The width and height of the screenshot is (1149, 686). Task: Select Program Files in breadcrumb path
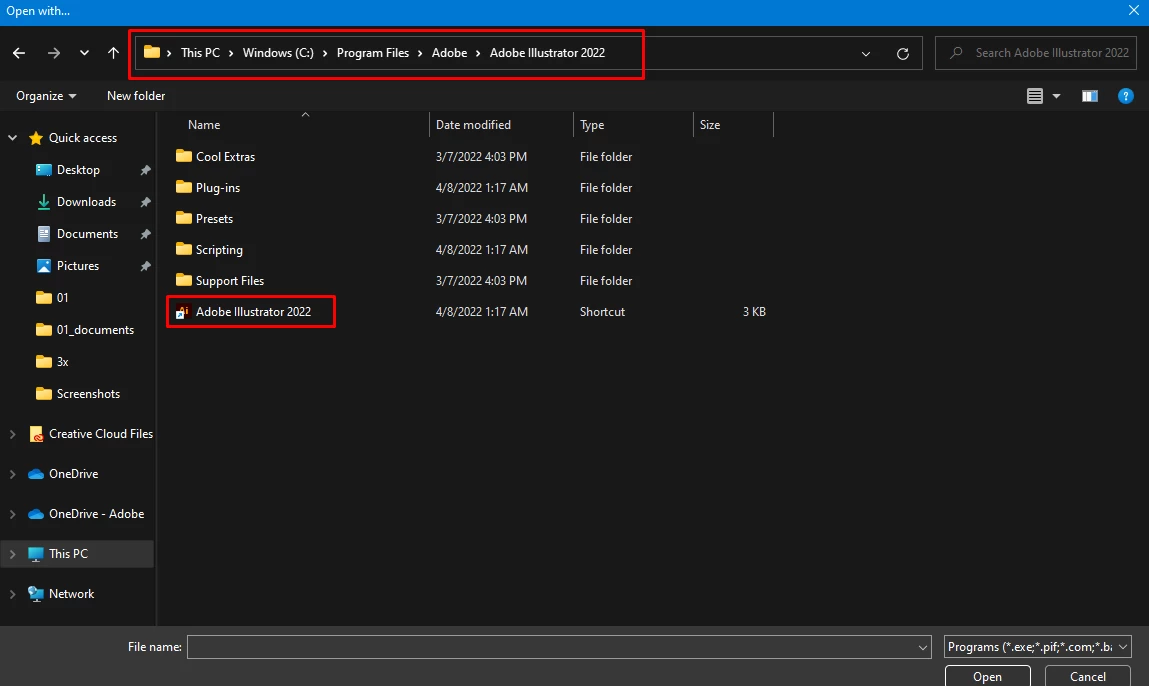point(372,53)
